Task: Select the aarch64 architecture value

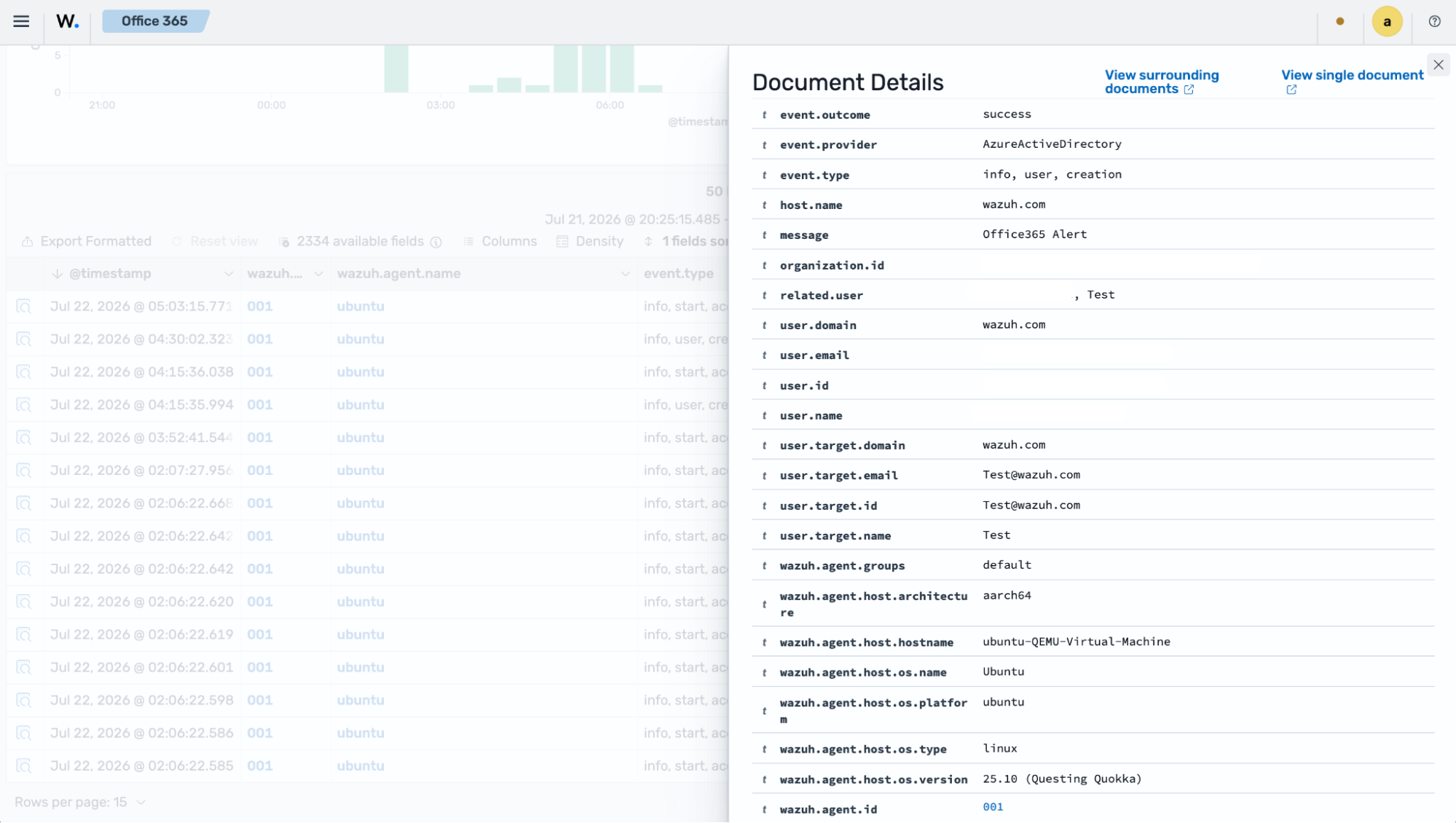Action: pyautogui.click(x=1007, y=596)
